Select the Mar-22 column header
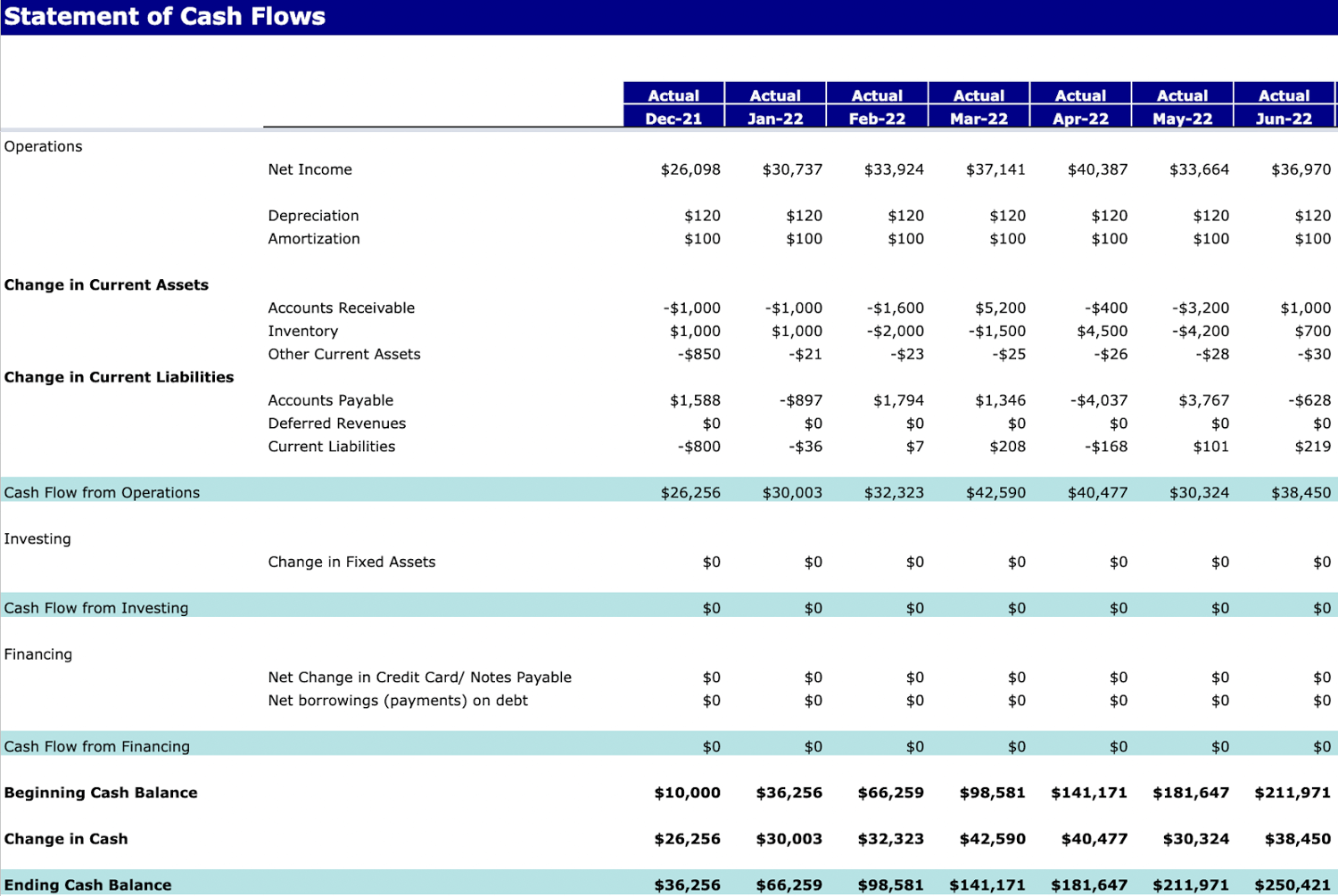Image resolution: width=1338 pixels, height=896 pixels. (979, 117)
